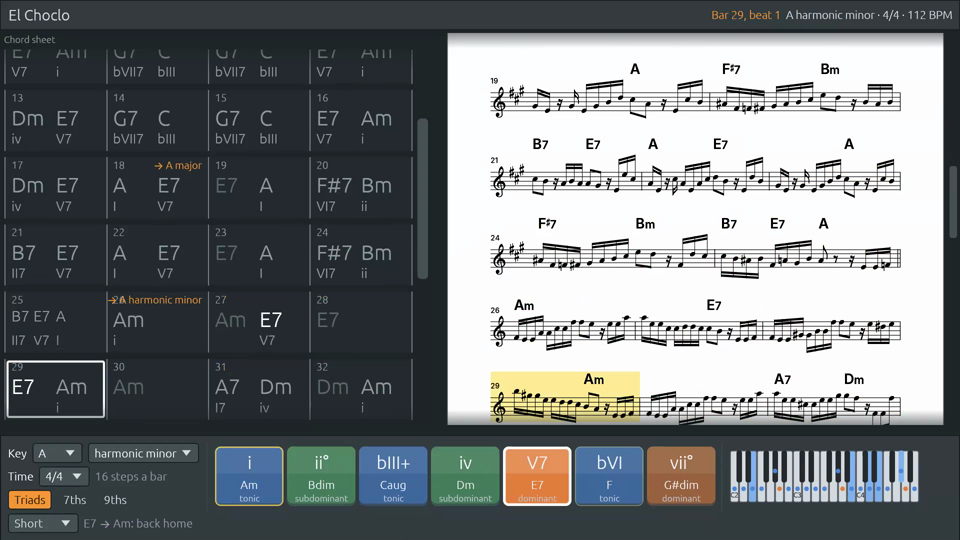
Task: Click the 'Chord sheet' panel label
Action: 29,39
